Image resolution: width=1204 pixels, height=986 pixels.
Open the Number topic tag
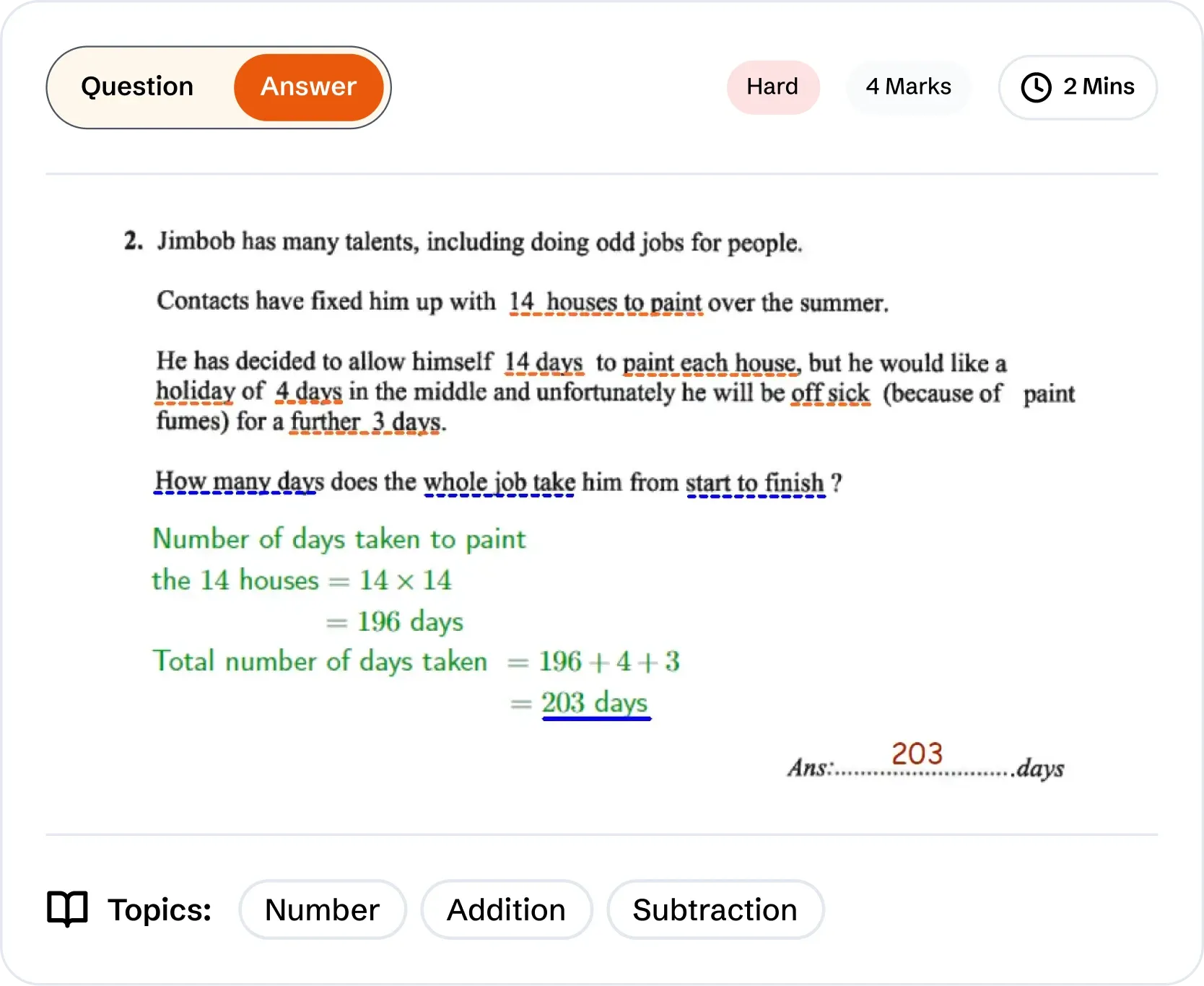coord(322,909)
